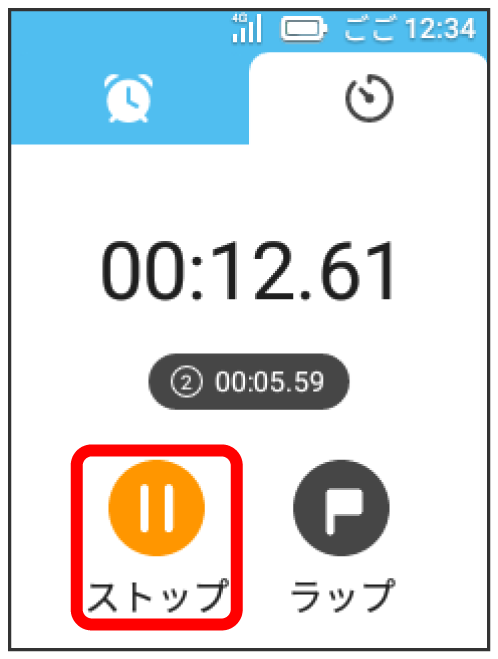This screenshot has width=498, height=659.
Task: Click the white flag glyph
Action: pos(344,511)
